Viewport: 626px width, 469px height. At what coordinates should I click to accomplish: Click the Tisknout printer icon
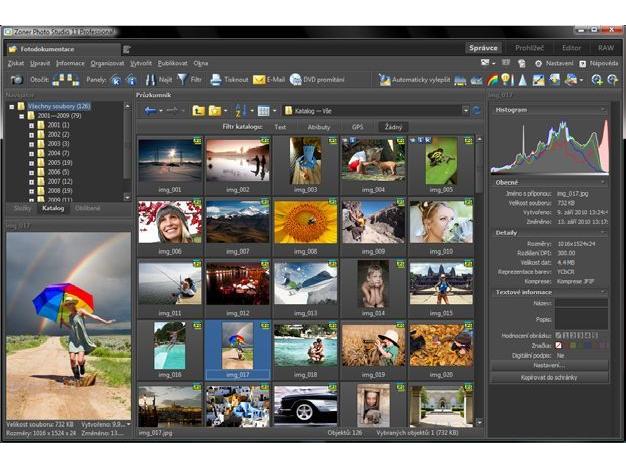click(x=216, y=80)
